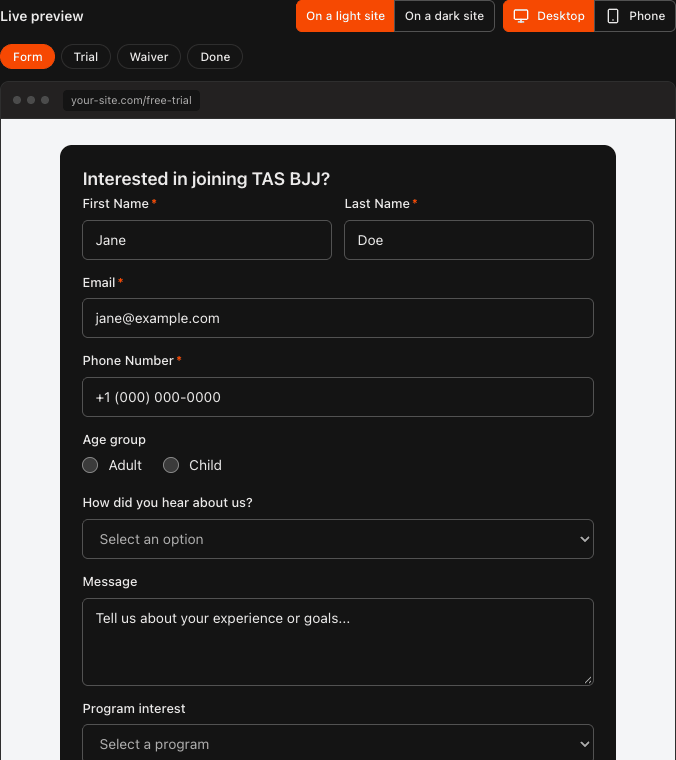Select the Adult radio button
Screen dimensions: 676x760
tap(90, 465)
